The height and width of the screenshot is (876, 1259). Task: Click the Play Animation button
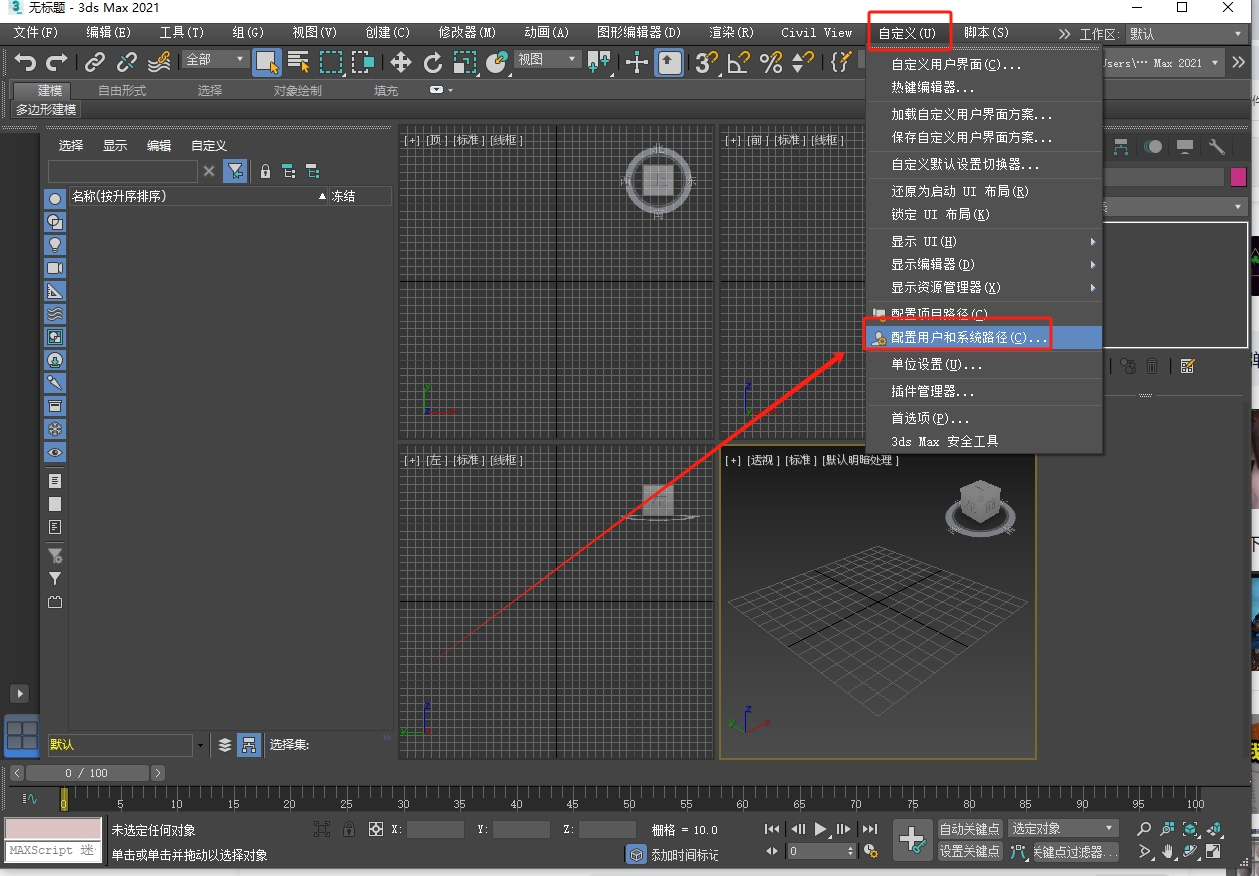point(821,829)
